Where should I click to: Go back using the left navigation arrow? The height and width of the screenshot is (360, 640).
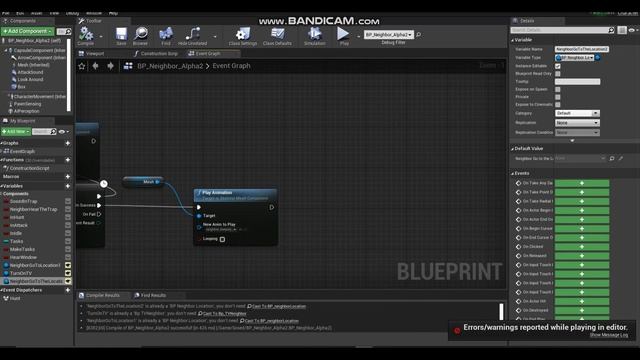point(96,66)
